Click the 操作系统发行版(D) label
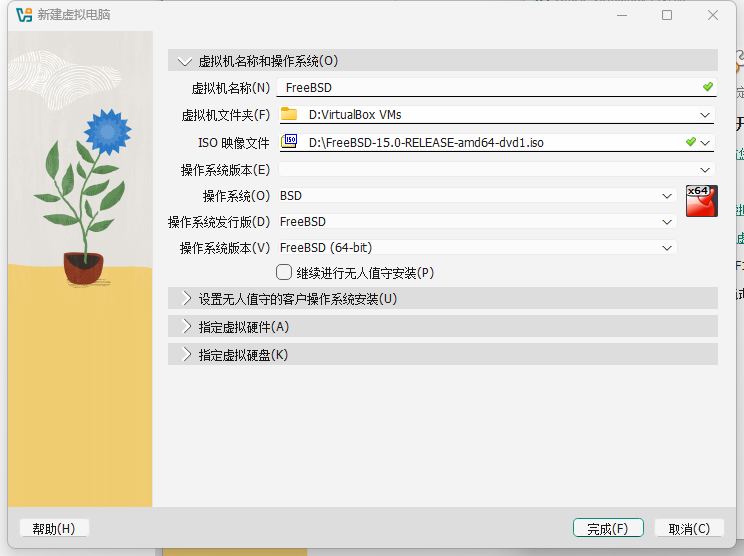This screenshot has height=556, width=744. pyautogui.click(x=219, y=222)
